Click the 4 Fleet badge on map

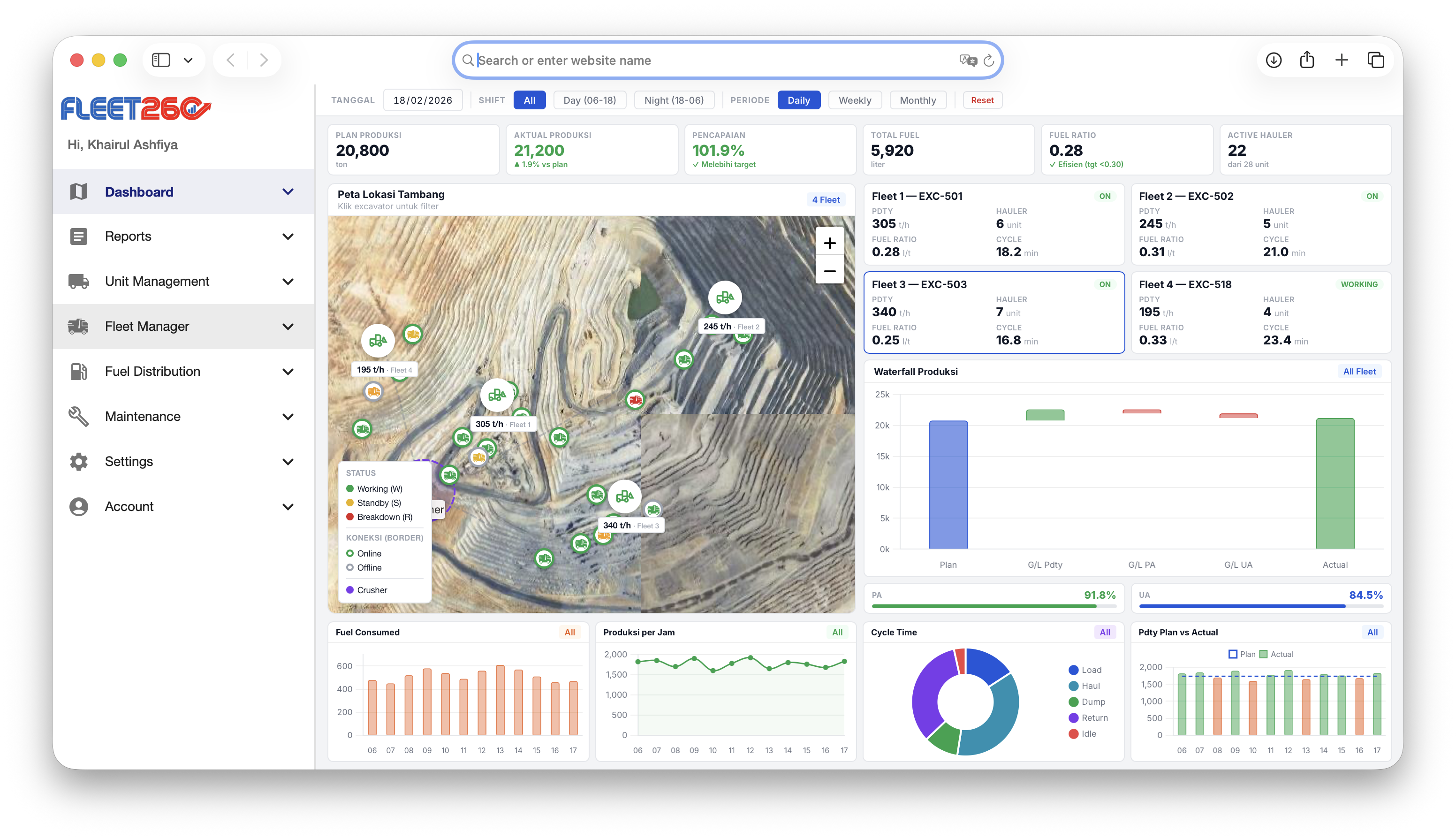click(x=826, y=199)
